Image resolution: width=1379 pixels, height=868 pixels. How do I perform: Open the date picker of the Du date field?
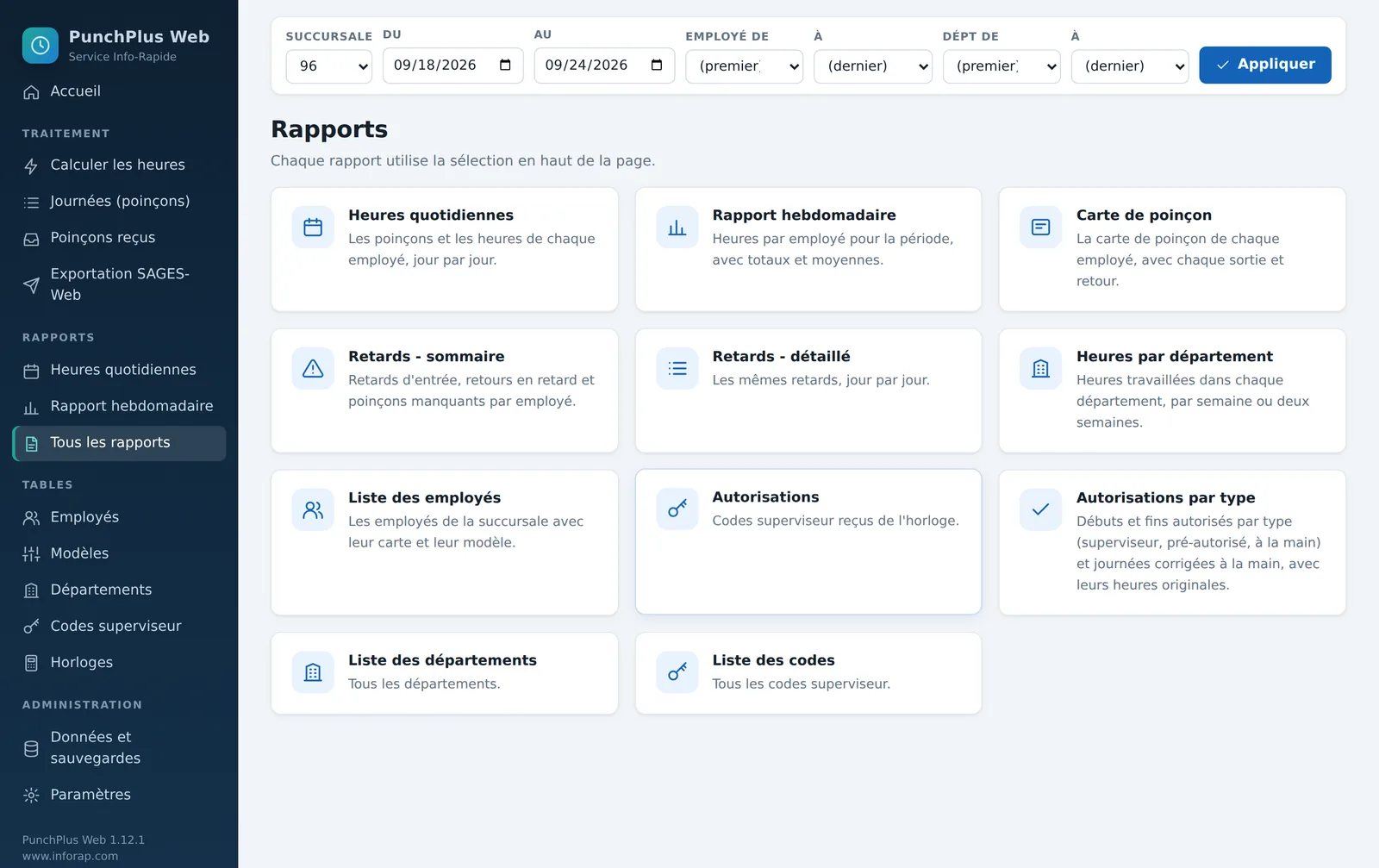pos(505,66)
